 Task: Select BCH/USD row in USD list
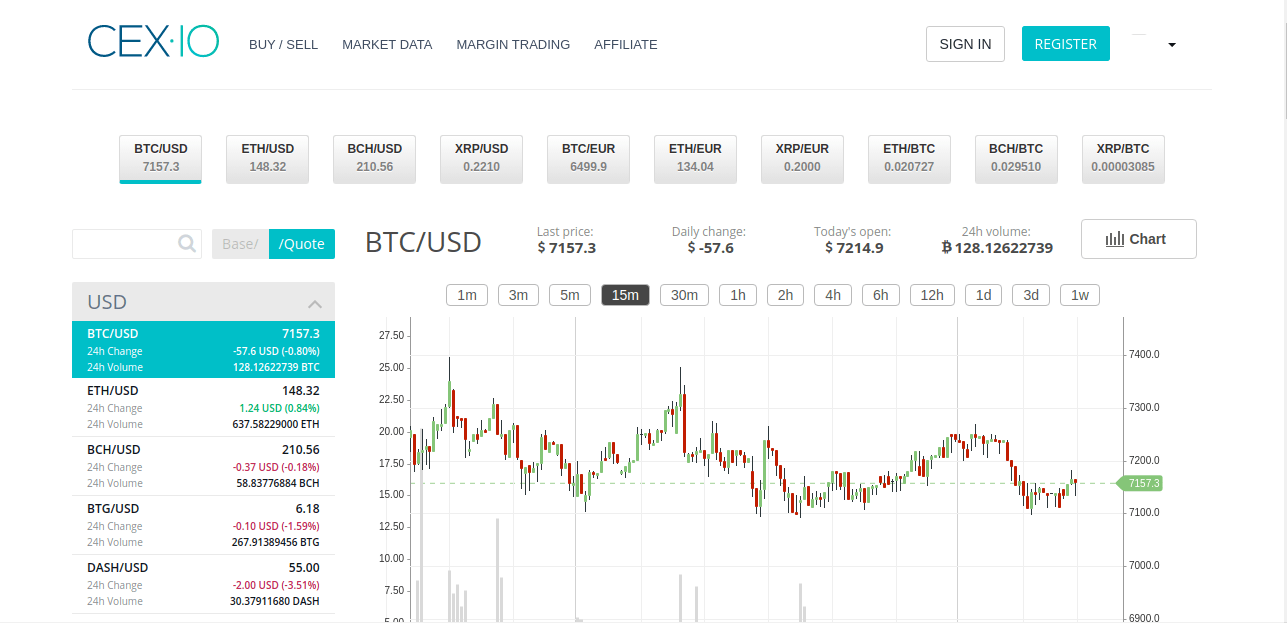203,466
